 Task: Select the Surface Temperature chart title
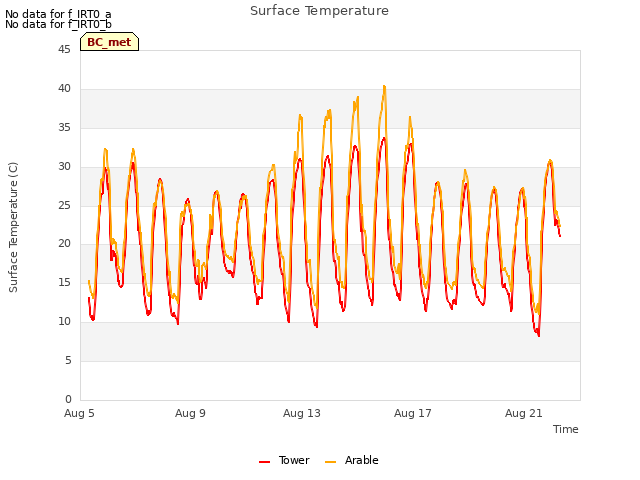point(319,11)
